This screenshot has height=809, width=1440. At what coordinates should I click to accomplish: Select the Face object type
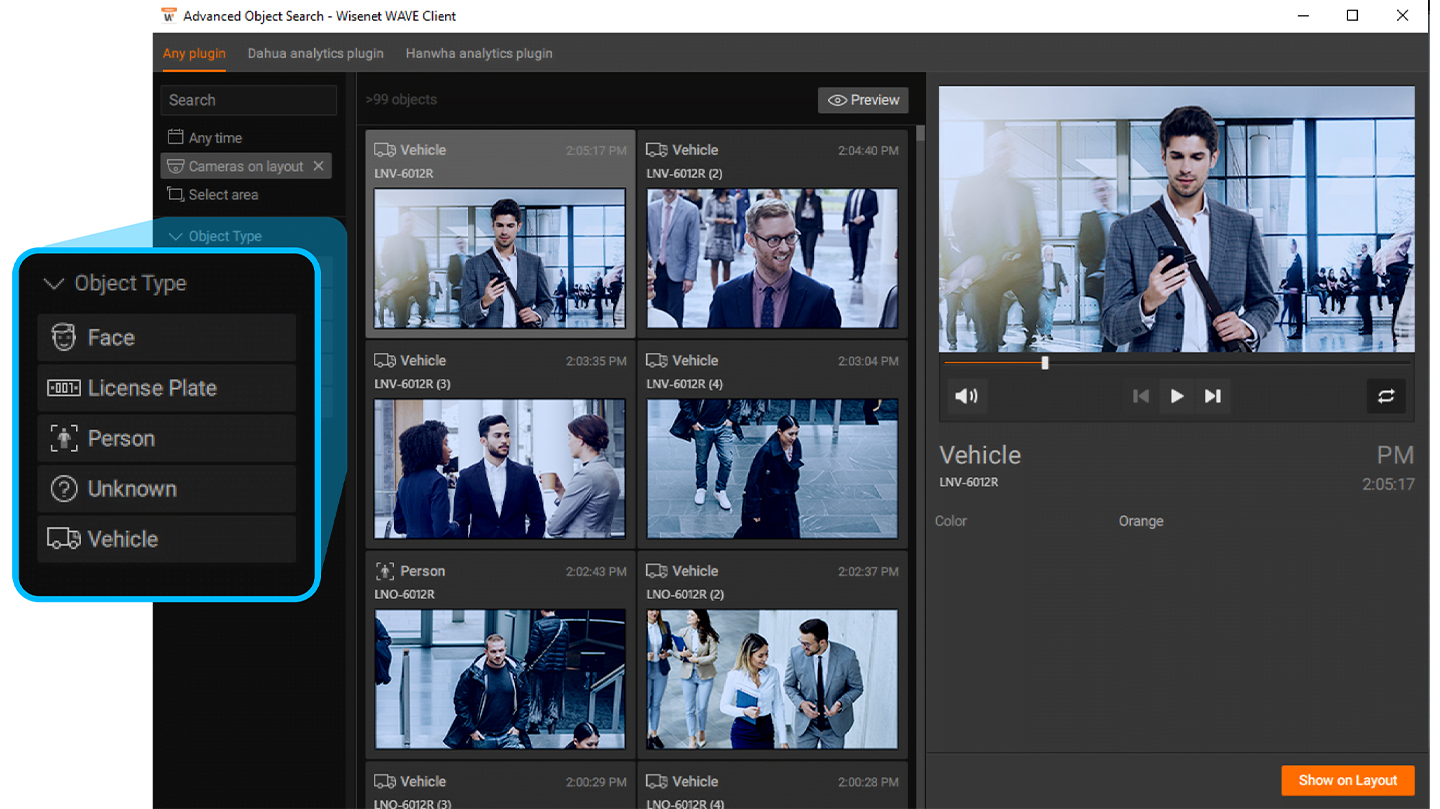pyautogui.click(x=167, y=338)
